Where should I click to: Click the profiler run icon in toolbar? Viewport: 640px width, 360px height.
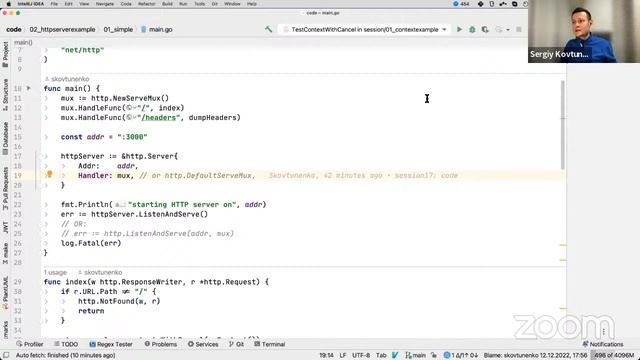[498, 29]
